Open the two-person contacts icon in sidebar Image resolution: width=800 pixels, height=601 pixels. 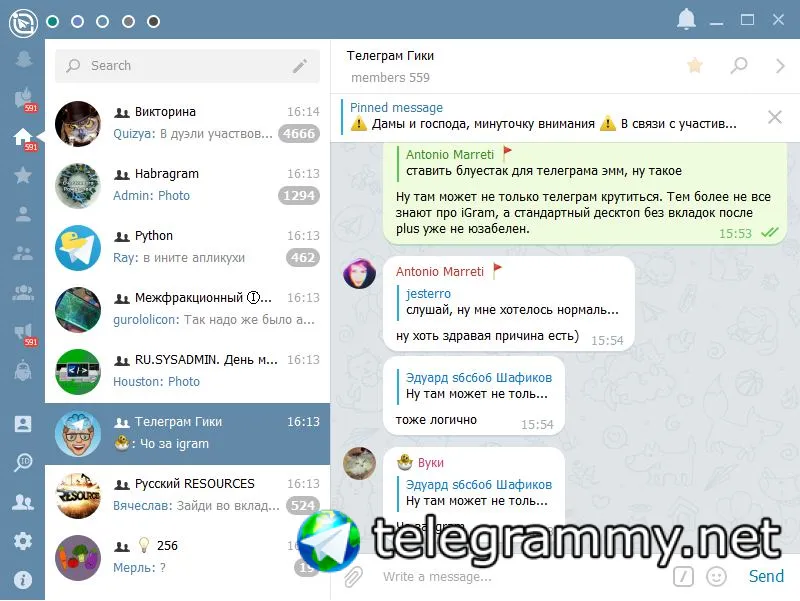coord(23,503)
